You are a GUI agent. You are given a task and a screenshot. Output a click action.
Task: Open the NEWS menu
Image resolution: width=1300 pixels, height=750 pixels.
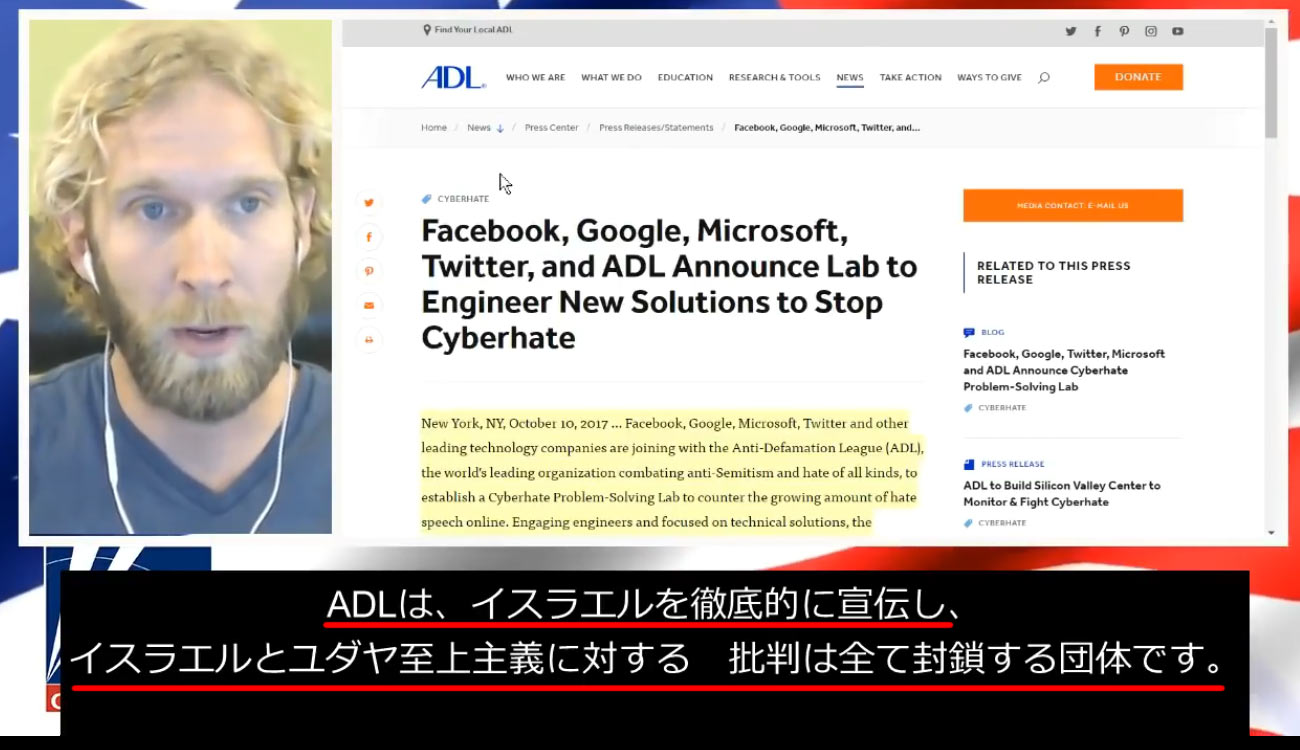(x=850, y=77)
